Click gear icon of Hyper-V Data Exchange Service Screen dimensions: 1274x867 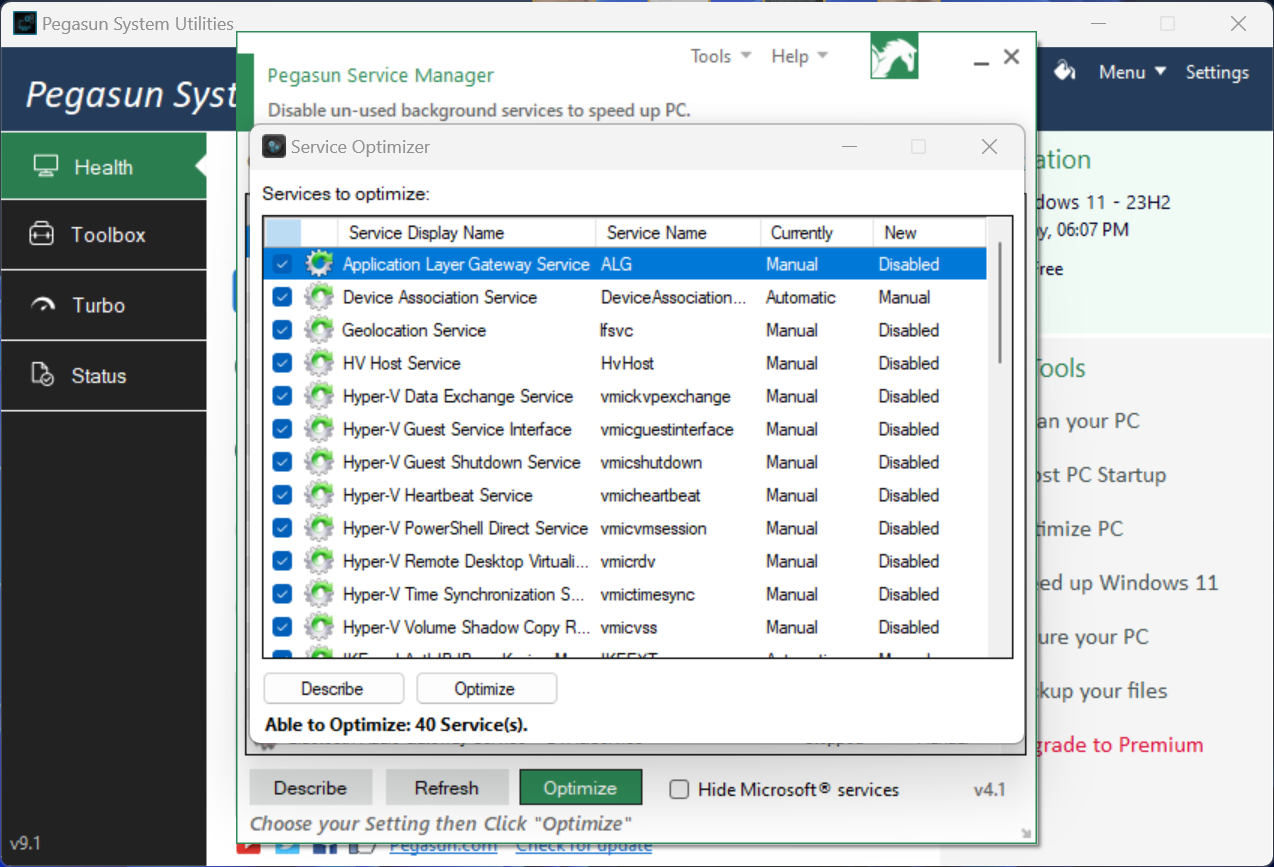(319, 396)
